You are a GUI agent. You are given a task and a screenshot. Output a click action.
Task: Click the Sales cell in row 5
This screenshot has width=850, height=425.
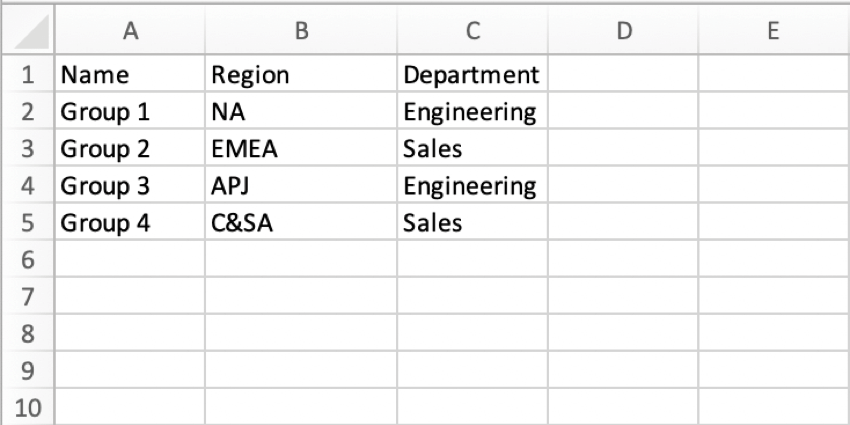[x=472, y=223]
